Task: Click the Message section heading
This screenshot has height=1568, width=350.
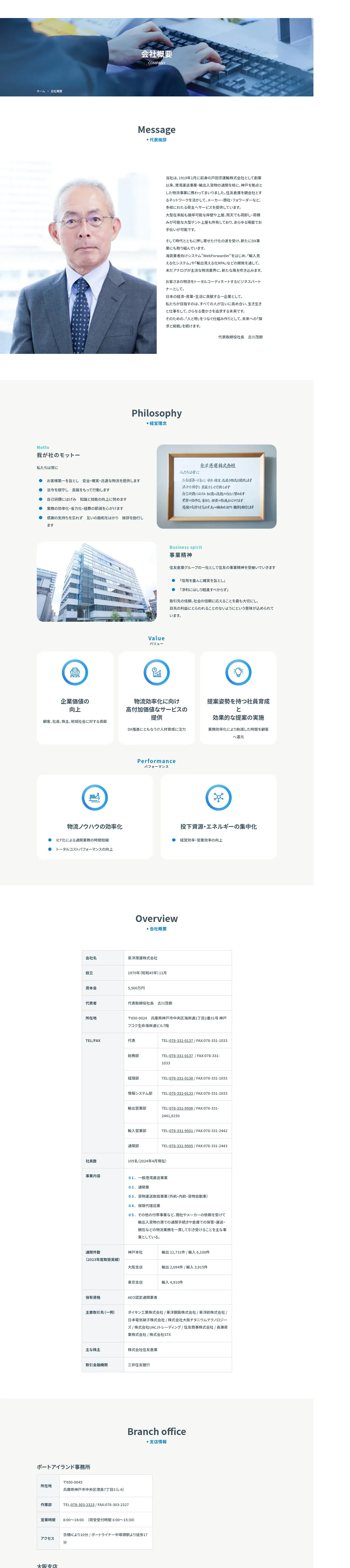Action: pyautogui.click(x=156, y=130)
